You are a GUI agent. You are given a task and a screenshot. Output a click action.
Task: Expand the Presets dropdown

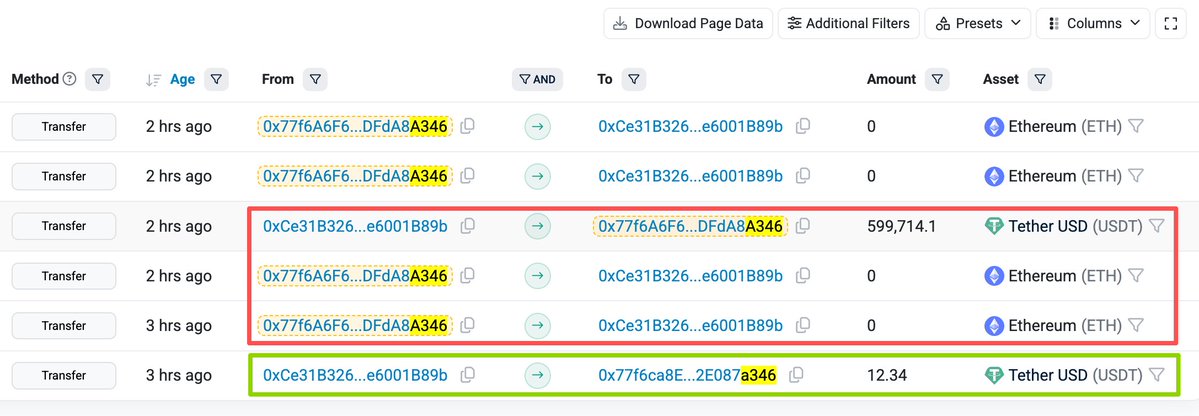978,23
